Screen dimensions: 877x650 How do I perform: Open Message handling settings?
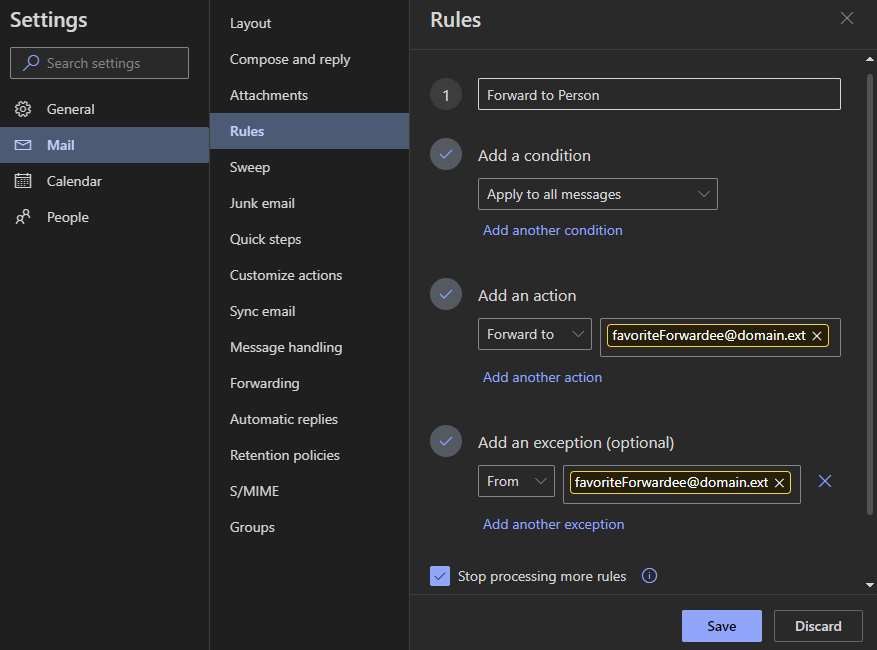[309, 347]
